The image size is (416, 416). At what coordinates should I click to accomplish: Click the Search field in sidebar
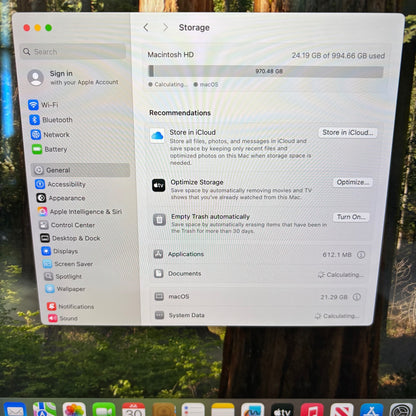point(73,52)
